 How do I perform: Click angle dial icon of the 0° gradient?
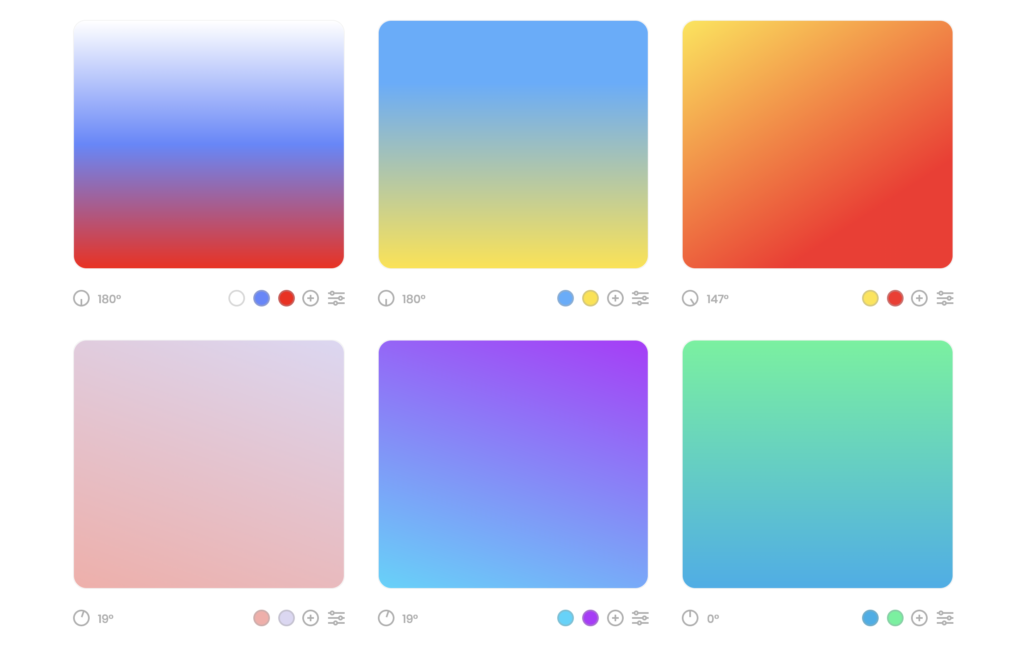[690, 618]
